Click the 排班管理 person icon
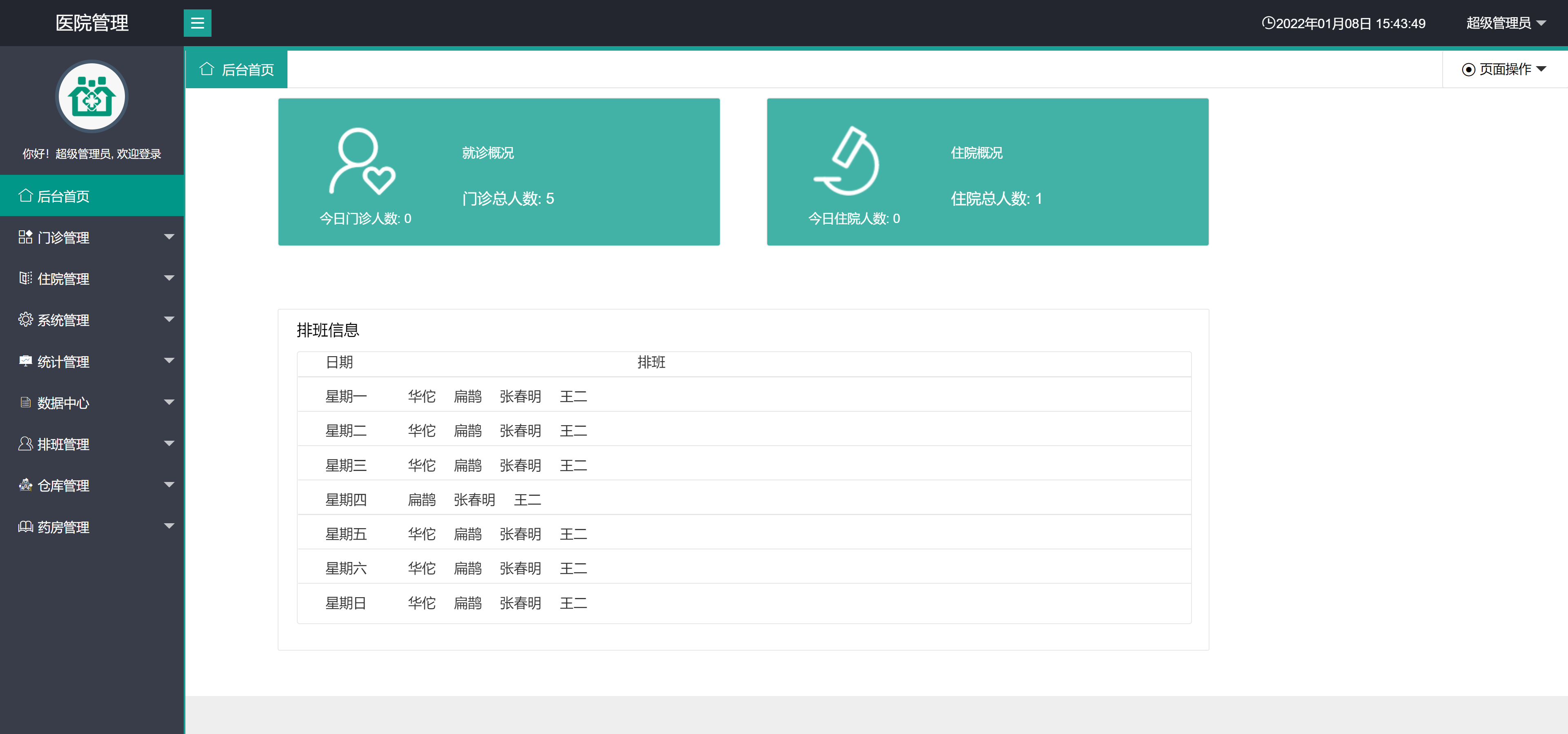The width and height of the screenshot is (1568, 734). [26, 444]
